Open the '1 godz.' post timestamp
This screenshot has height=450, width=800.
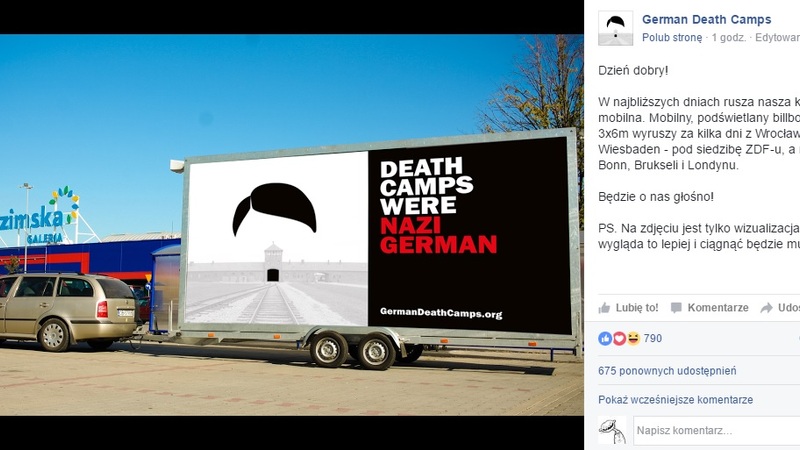[x=727, y=37]
